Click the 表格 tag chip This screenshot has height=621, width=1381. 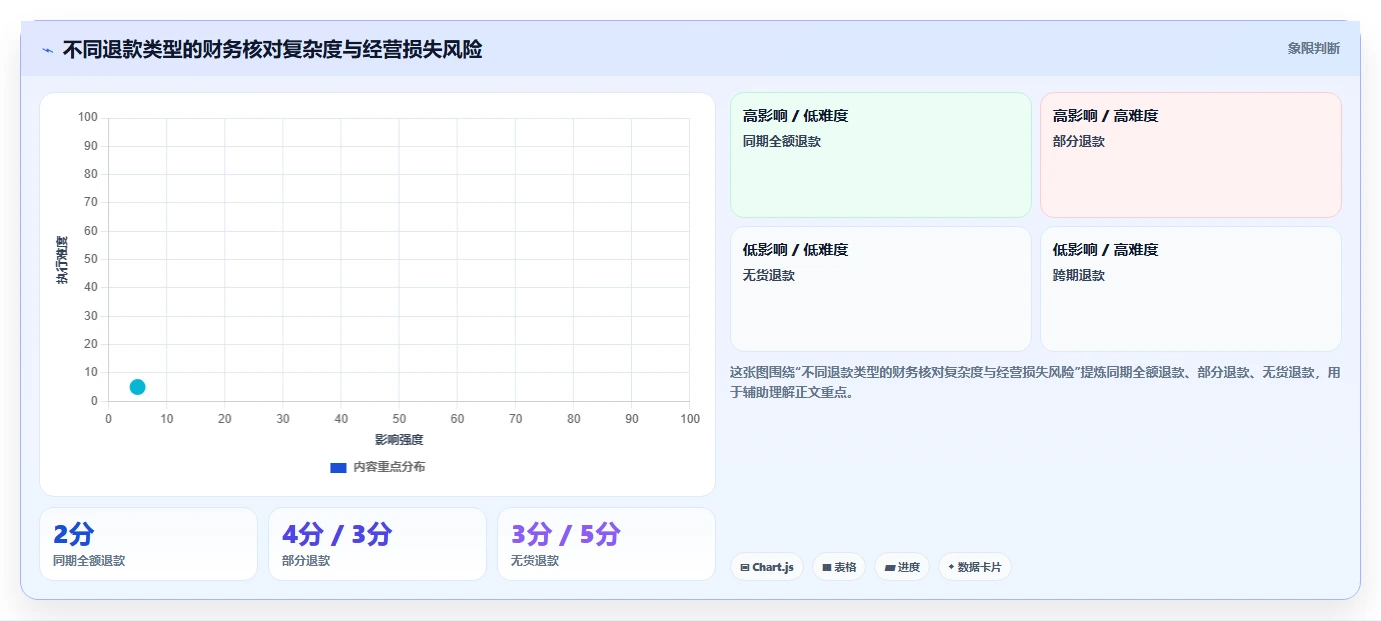(838, 567)
